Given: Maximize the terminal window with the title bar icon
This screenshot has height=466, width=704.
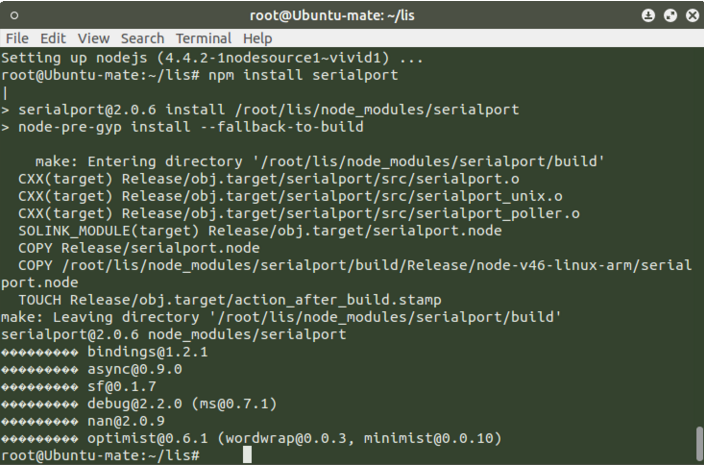Looking at the screenshot, I should pyautogui.click(x=670, y=16).
